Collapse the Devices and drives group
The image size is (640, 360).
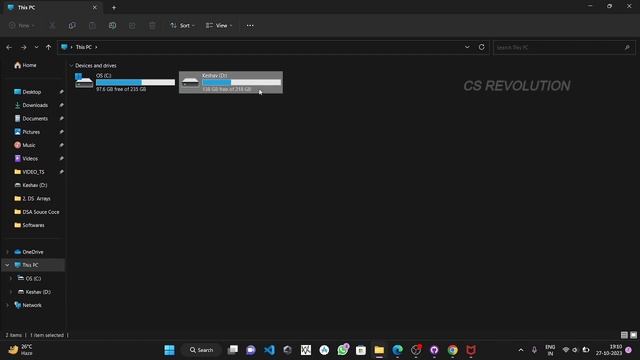pyautogui.click(x=71, y=65)
